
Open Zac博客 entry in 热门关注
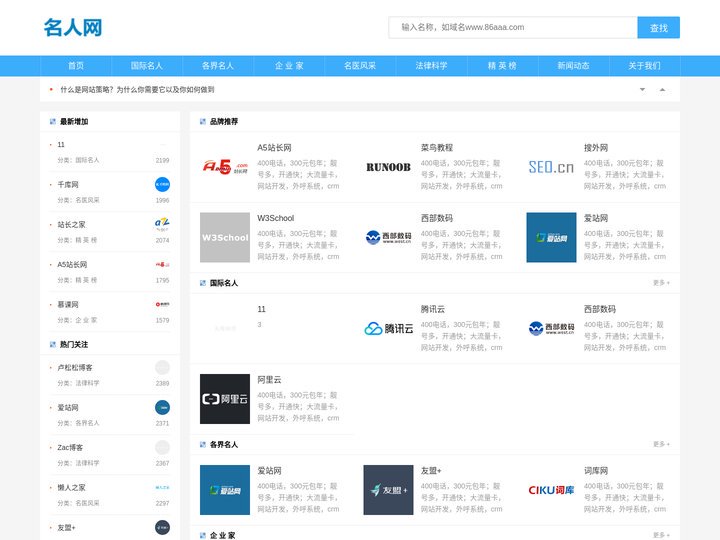tap(70, 447)
